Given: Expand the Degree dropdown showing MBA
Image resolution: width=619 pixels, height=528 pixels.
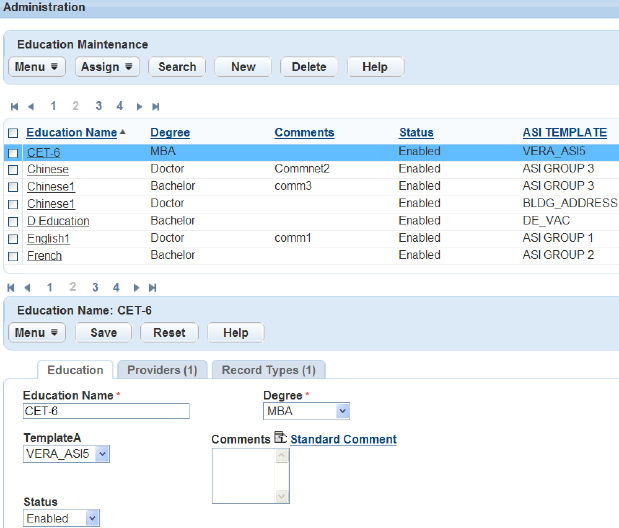Looking at the screenshot, I should coord(342,411).
